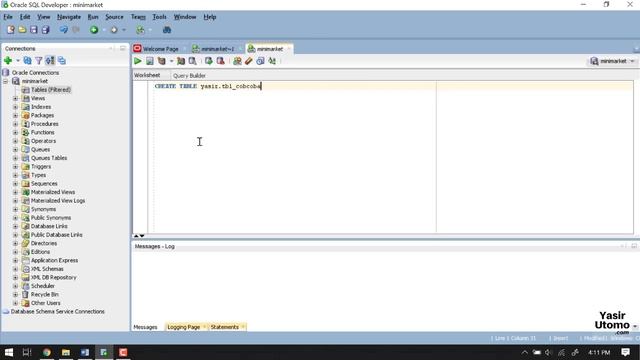
Task: Open File Explorer from the taskbar
Action: tap(66, 352)
